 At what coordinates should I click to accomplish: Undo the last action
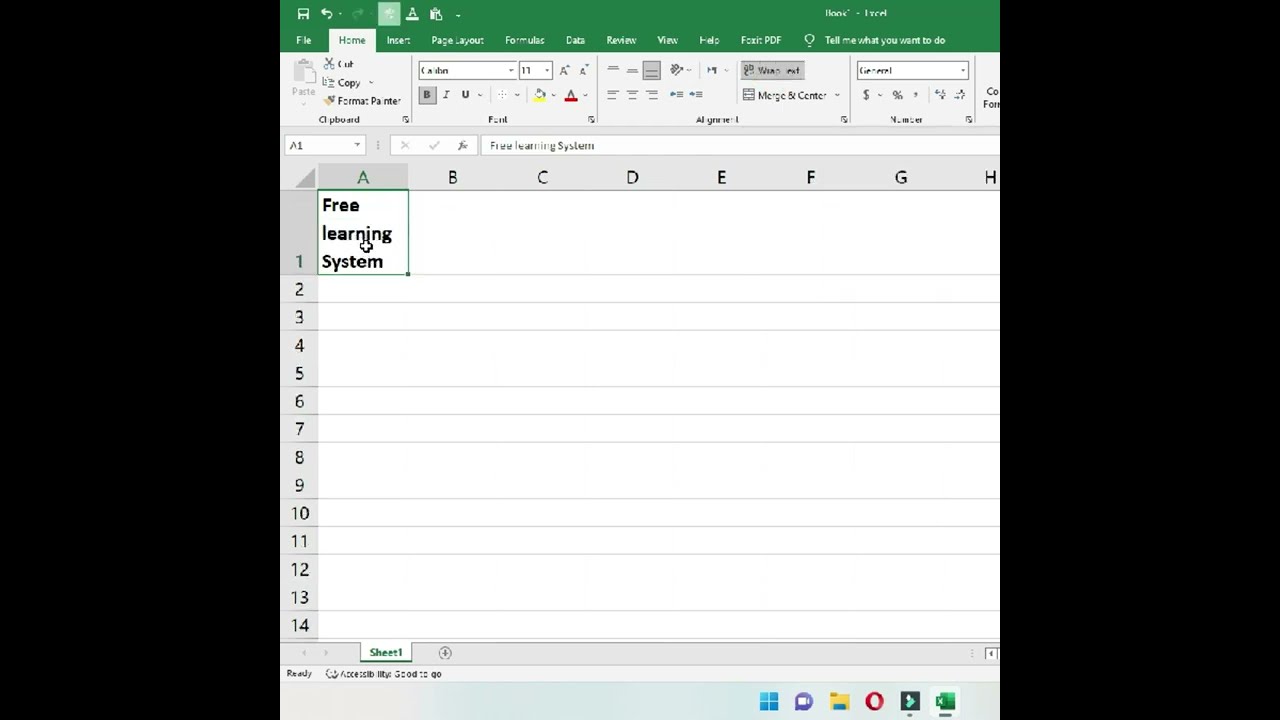[x=326, y=14]
